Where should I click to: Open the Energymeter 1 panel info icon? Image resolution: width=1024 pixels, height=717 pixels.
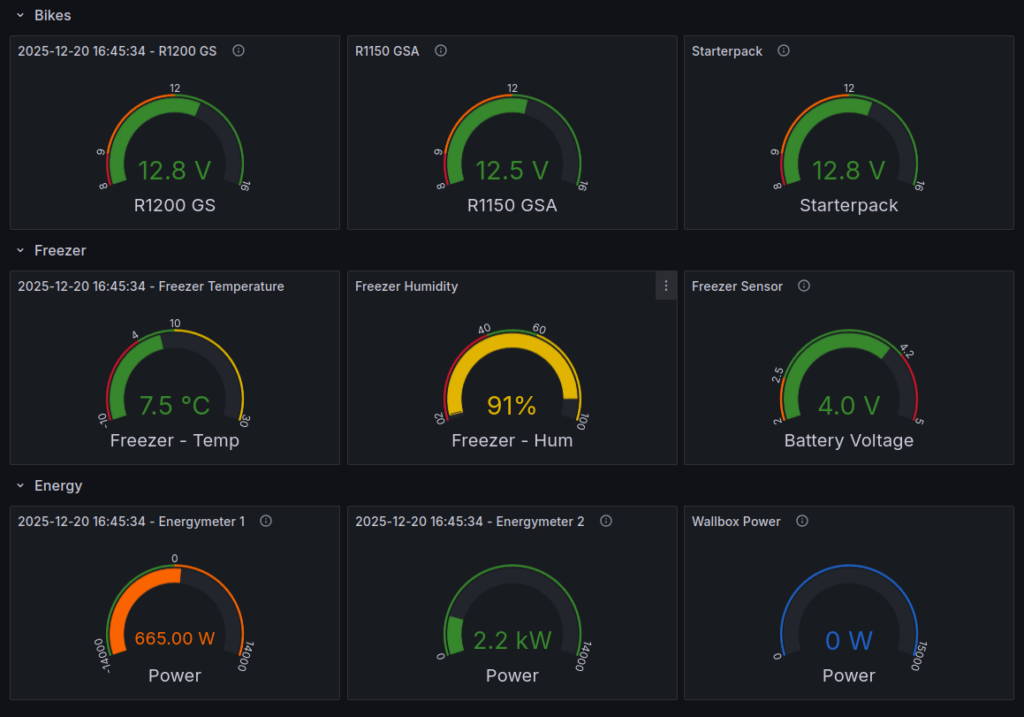click(265, 521)
